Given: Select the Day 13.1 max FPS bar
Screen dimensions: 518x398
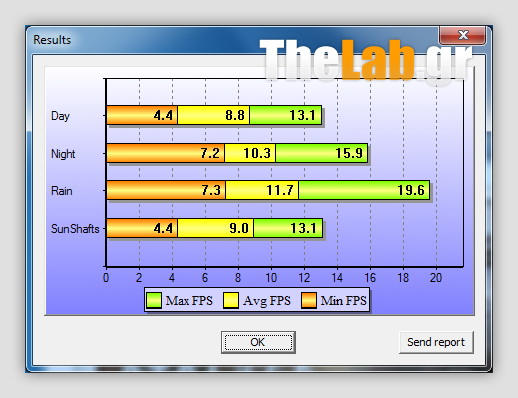Looking at the screenshot, I should [x=286, y=115].
